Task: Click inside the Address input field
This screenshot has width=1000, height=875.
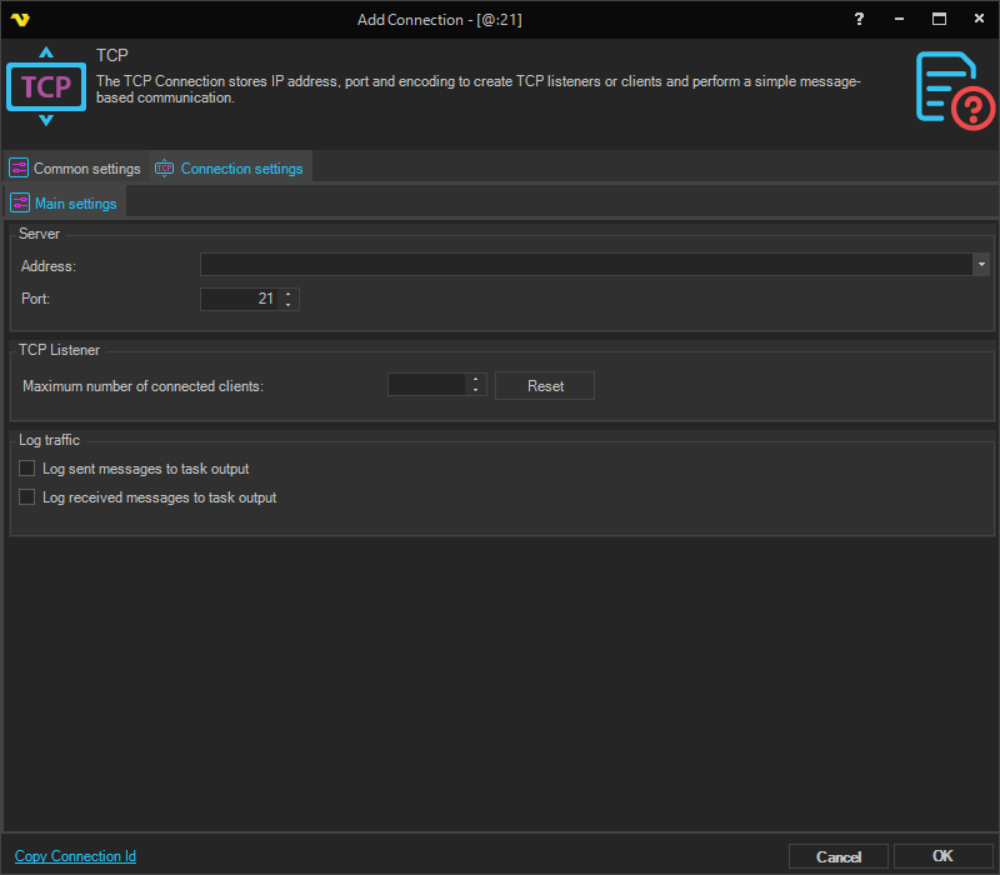Action: (x=586, y=264)
